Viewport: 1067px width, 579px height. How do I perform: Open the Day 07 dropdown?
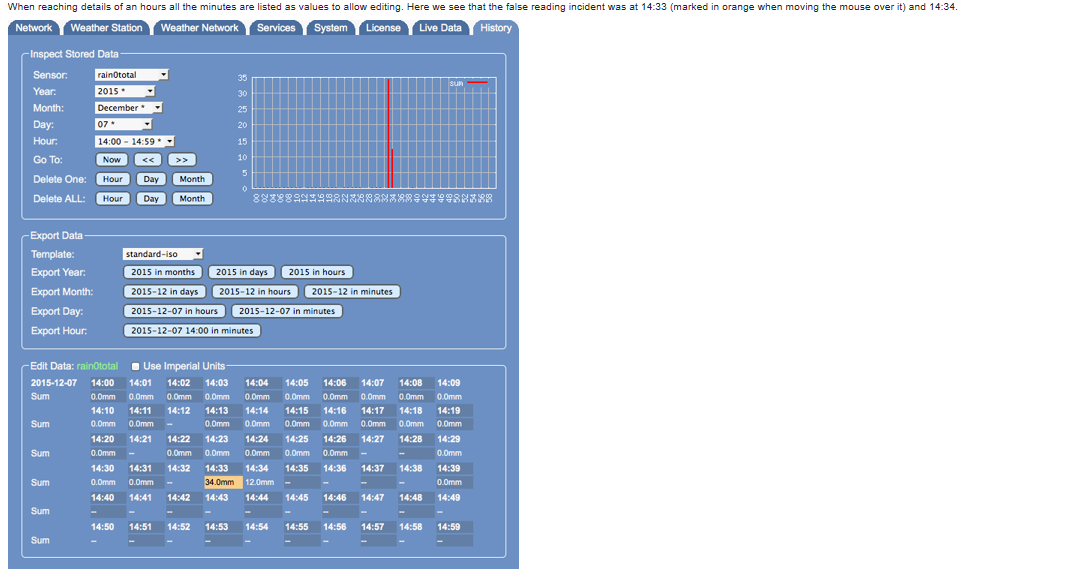click(123, 125)
